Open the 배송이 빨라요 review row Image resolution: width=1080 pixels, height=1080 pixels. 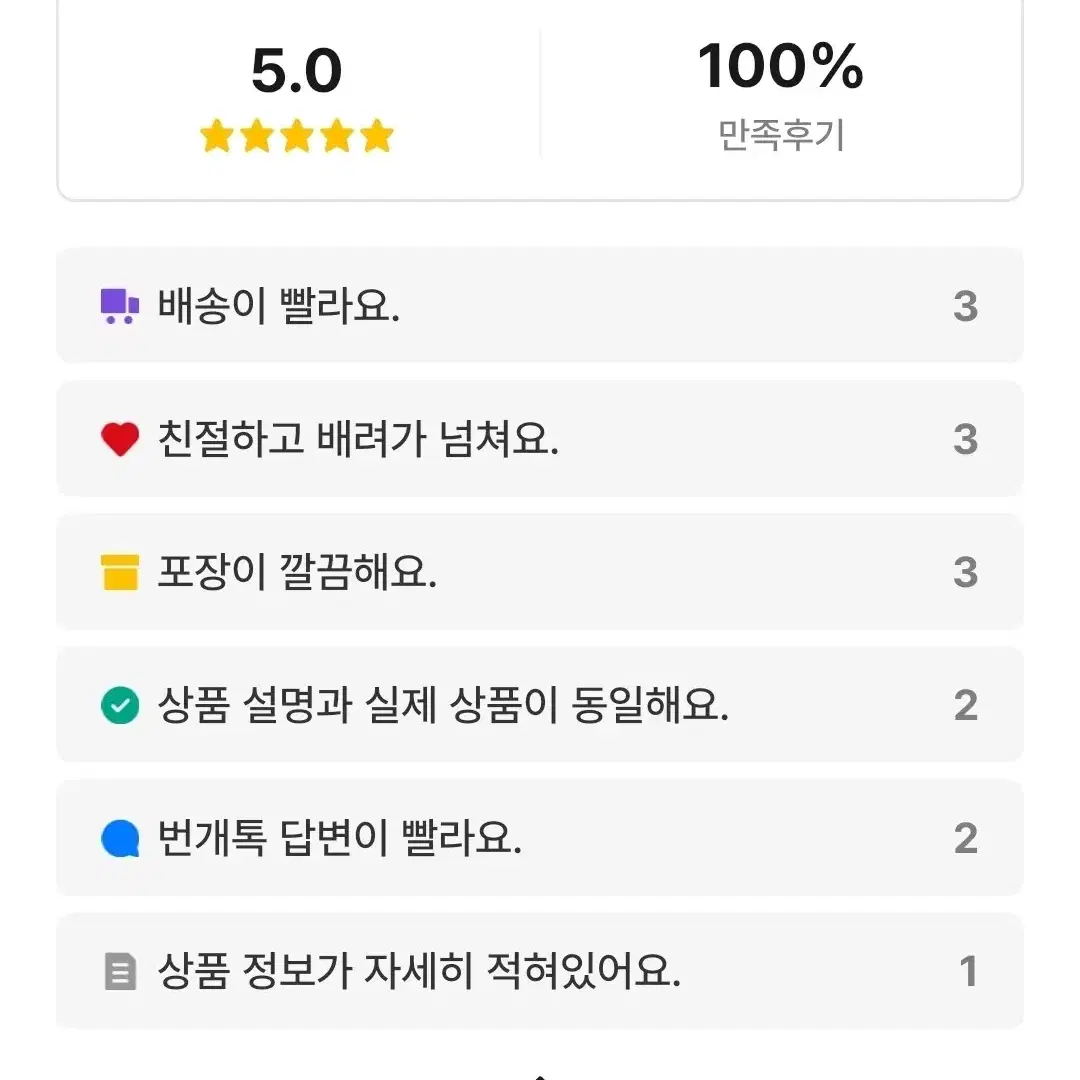[540, 305]
